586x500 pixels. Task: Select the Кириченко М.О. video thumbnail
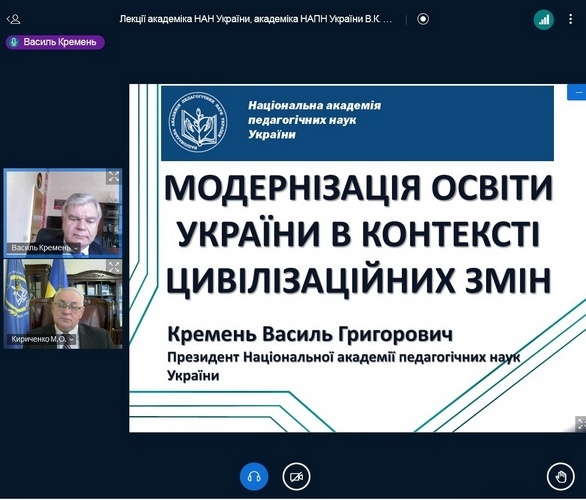pos(63,304)
